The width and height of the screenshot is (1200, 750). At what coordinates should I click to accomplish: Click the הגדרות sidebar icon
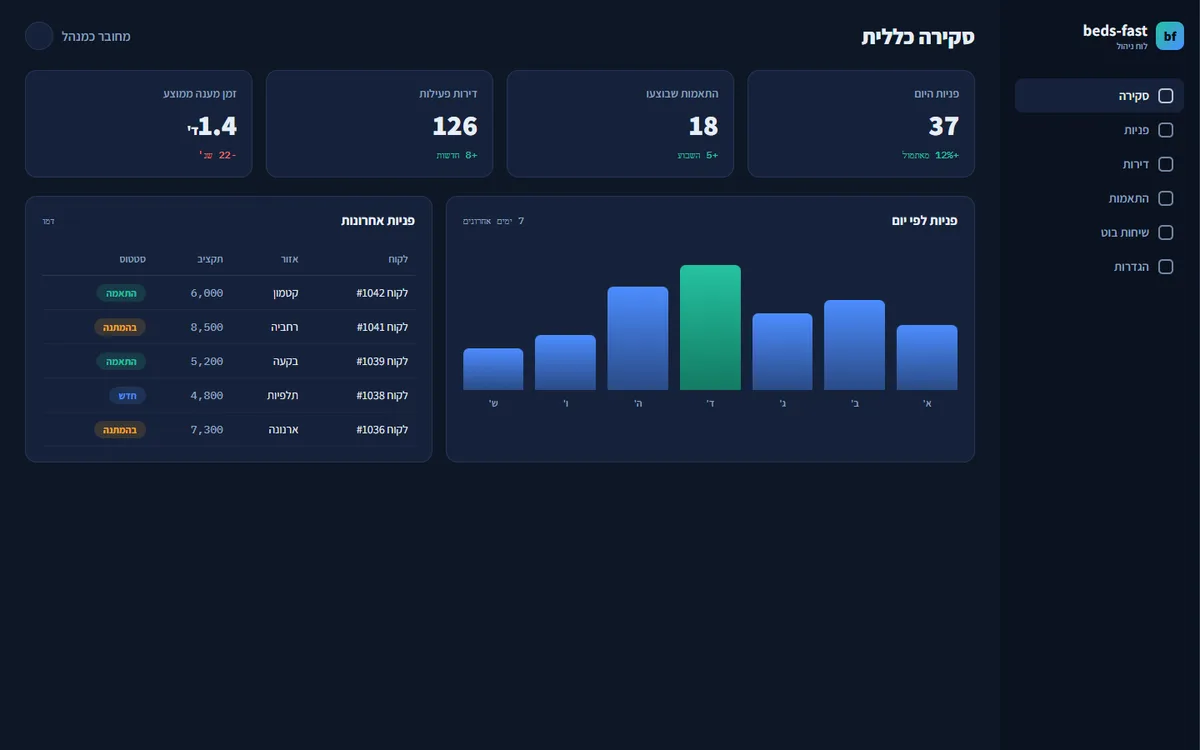click(1165, 267)
